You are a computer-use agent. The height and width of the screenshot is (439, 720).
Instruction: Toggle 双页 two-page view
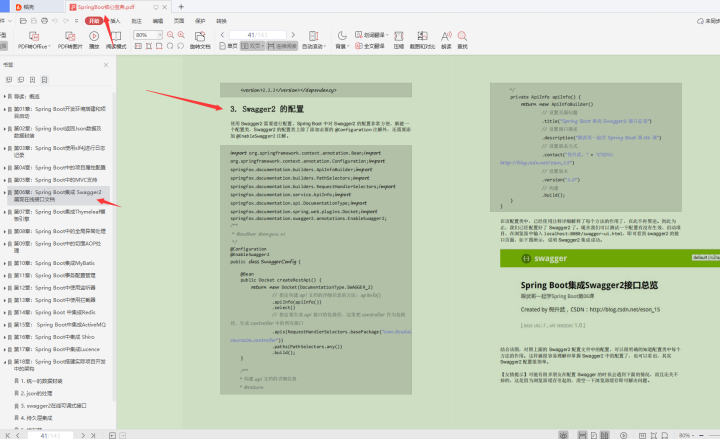253,46
